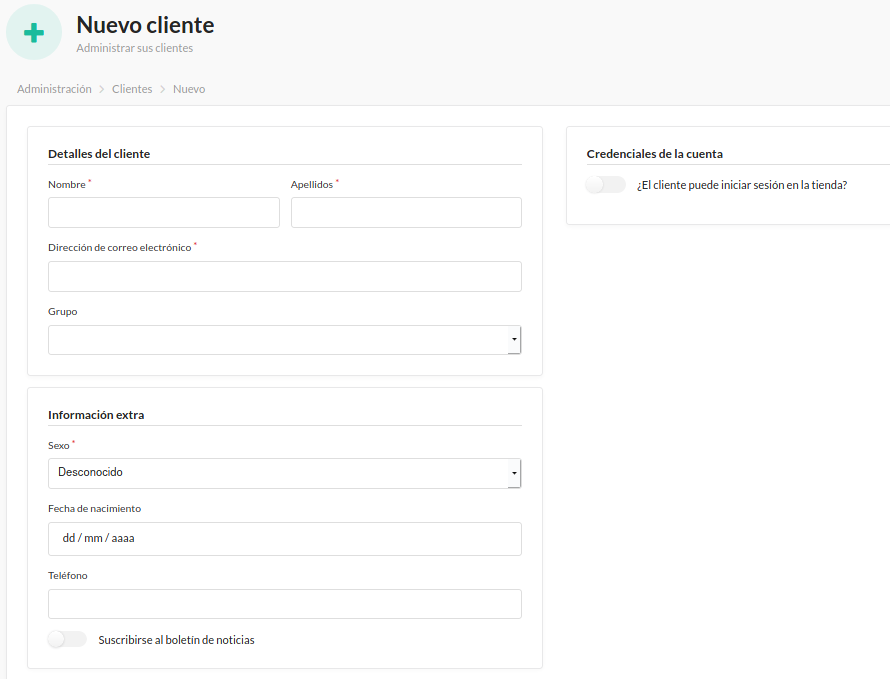
Task: Focus the Apellidos input field
Action: tap(406, 212)
